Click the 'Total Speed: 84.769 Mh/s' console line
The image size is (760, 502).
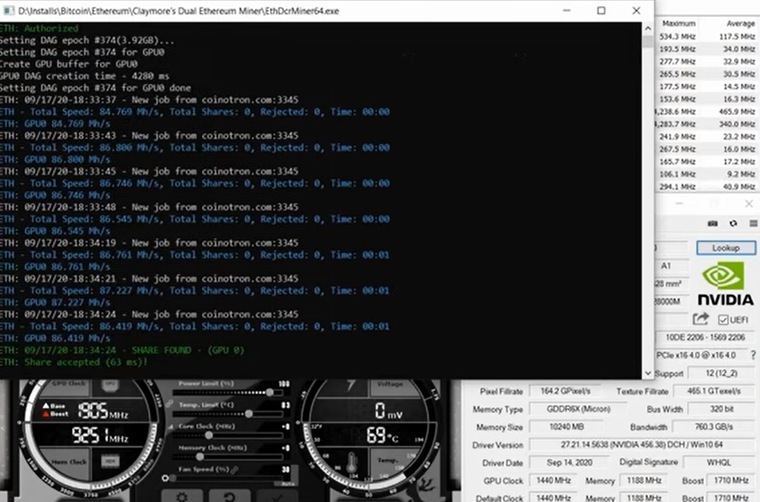click(x=195, y=112)
